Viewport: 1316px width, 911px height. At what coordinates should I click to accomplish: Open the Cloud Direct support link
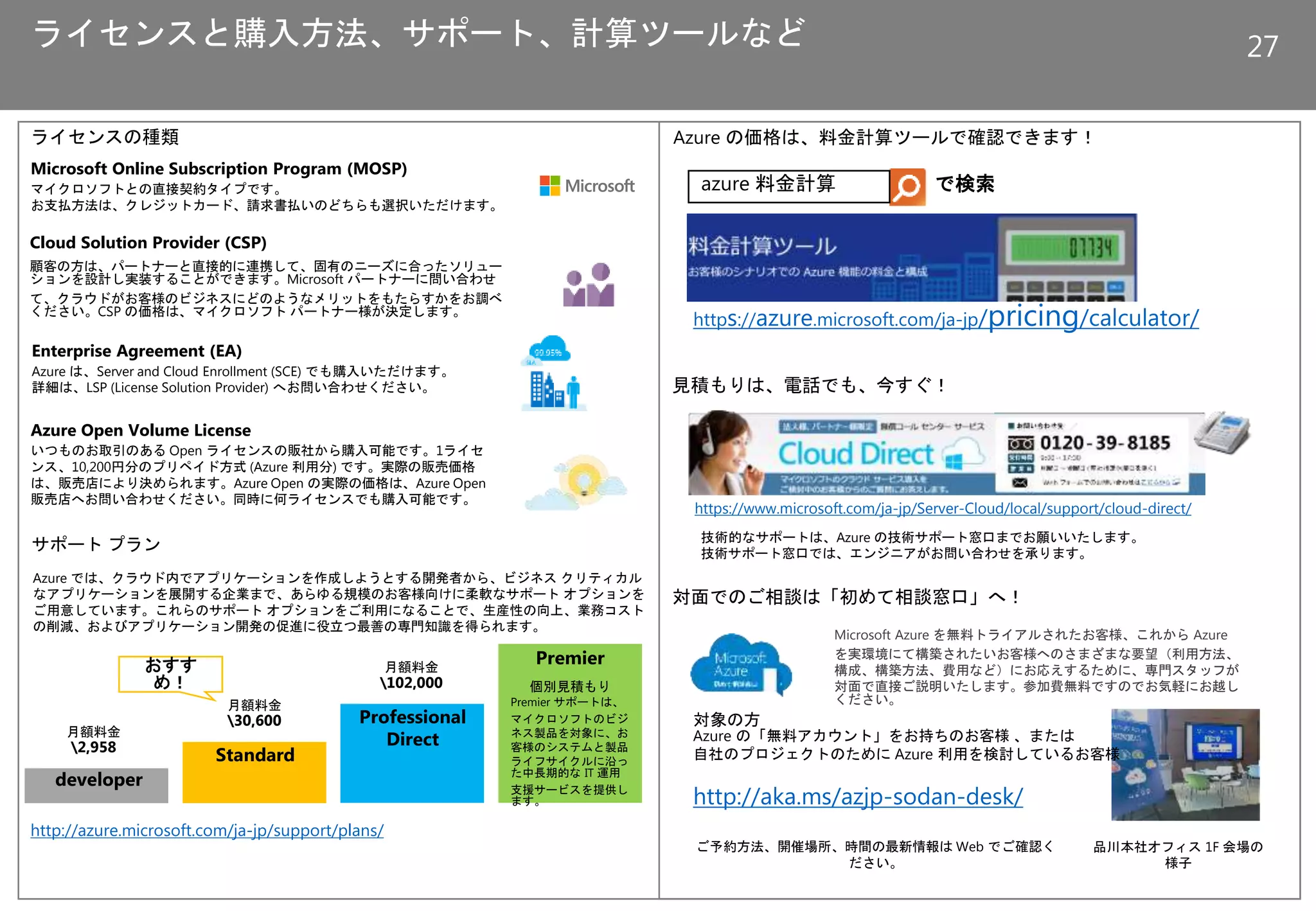click(x=943, y=508)
